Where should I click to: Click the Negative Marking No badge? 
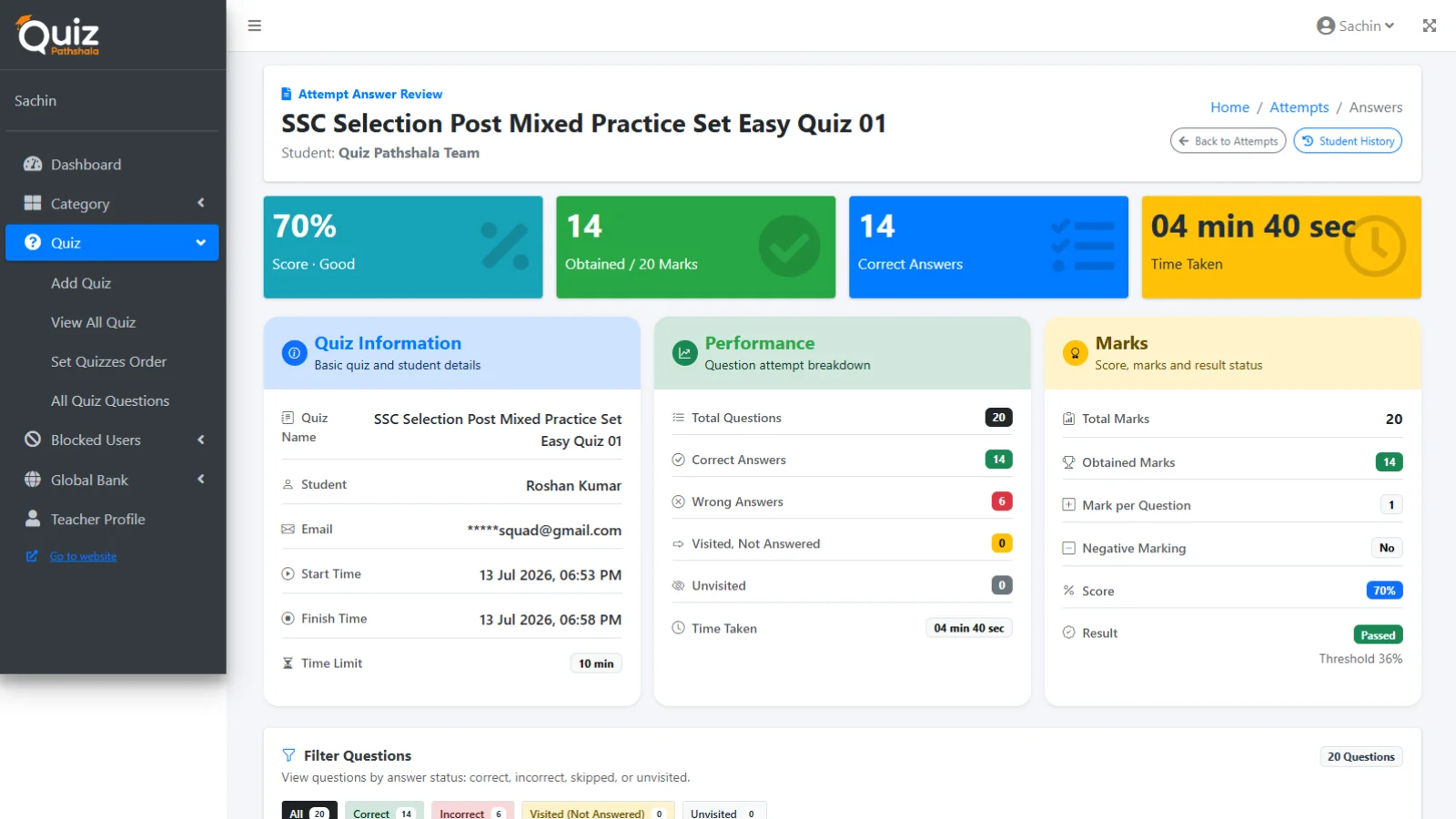(x=1386, y=548)
